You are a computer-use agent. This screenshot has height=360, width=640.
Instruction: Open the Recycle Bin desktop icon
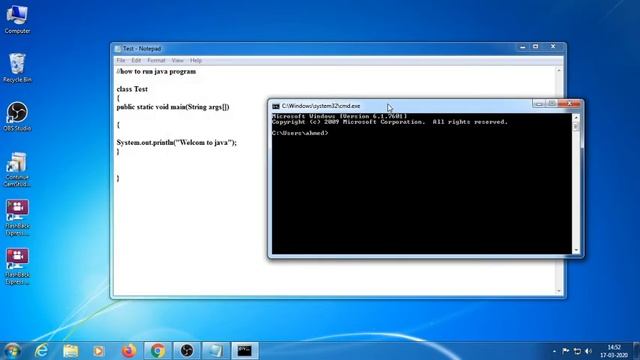click(17, 68)
